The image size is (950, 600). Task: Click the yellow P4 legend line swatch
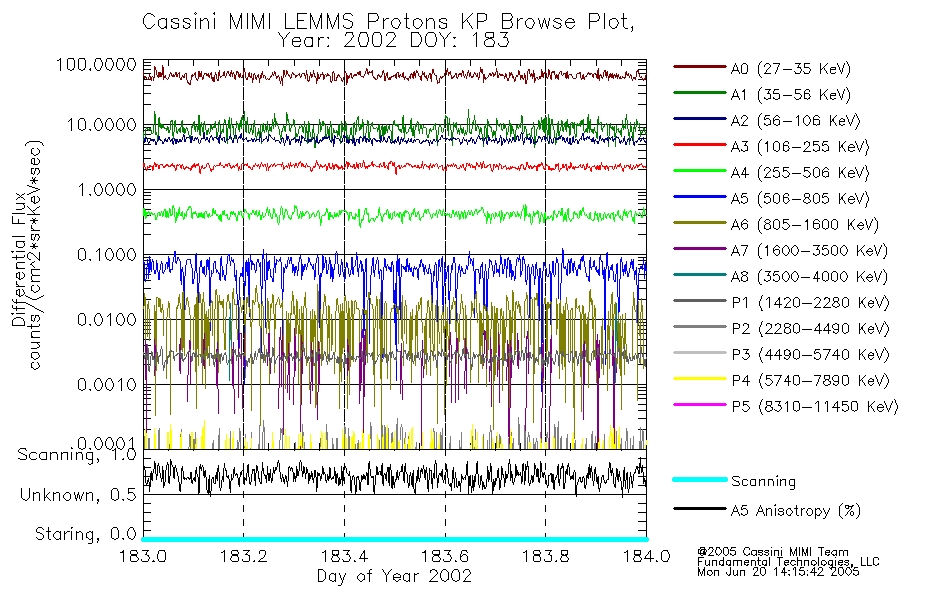coord(699,379)
